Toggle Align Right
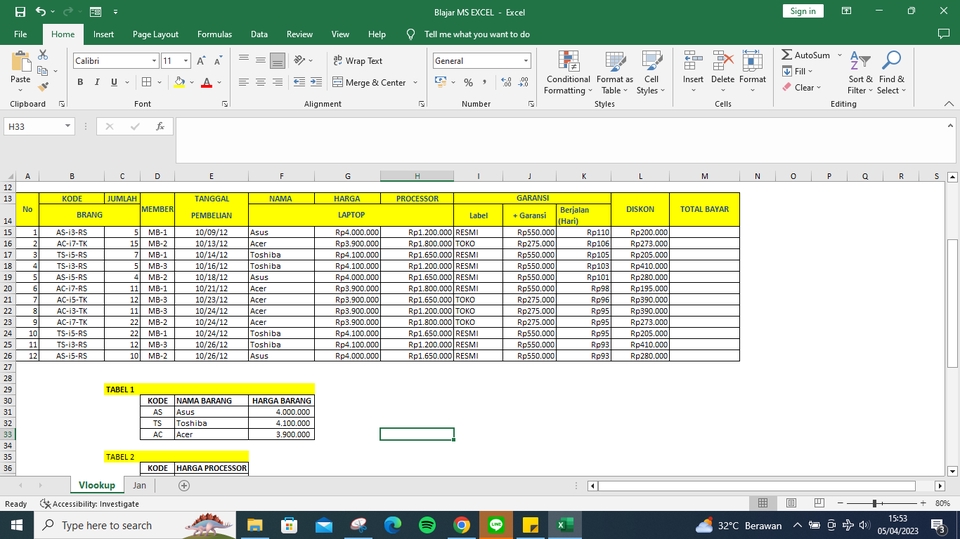Viewport: 960px width, 539px height. pos(277,82)
